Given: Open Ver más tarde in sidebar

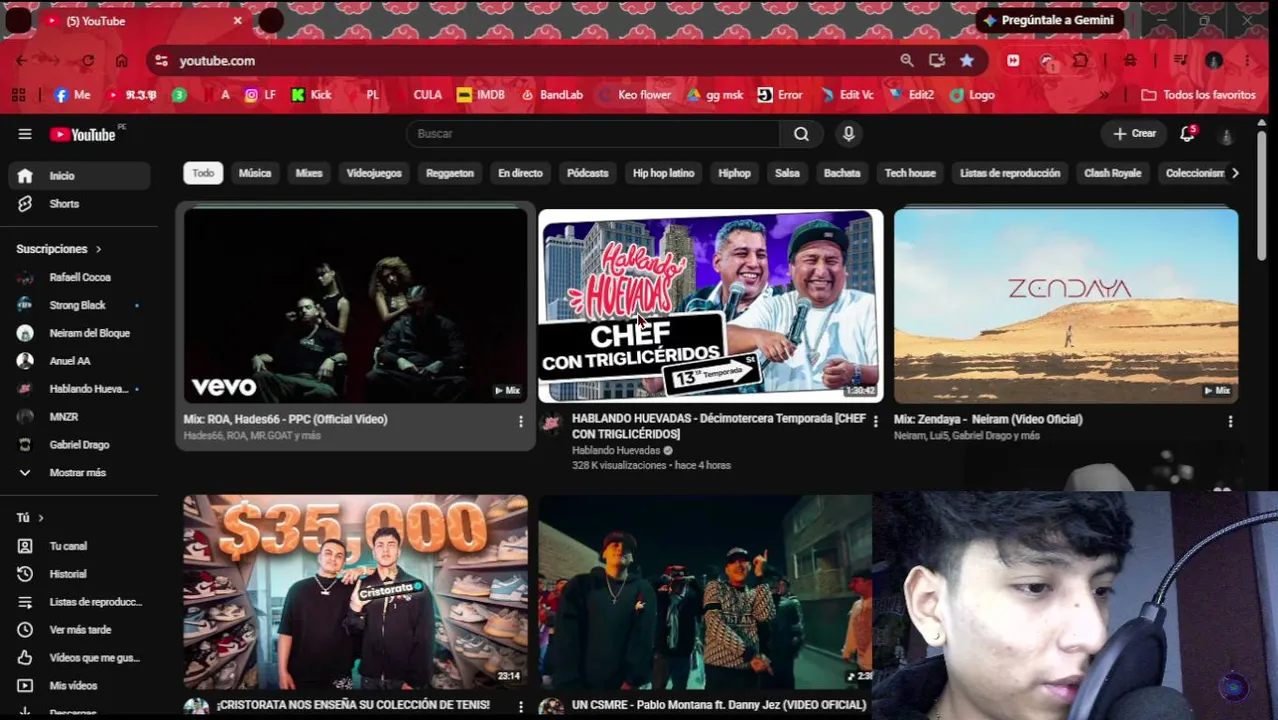Looking at the screenshot, I should [x=80, y=630].
